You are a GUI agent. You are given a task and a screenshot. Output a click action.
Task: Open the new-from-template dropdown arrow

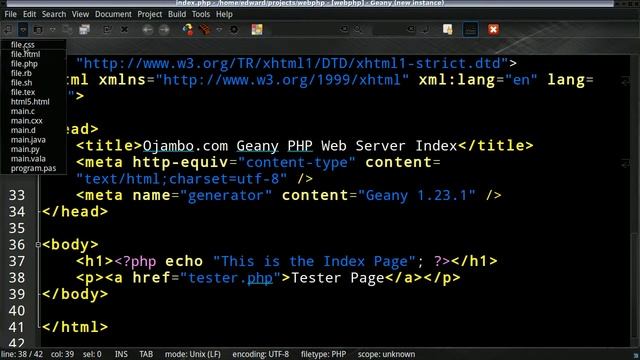[x=23, y=29]
